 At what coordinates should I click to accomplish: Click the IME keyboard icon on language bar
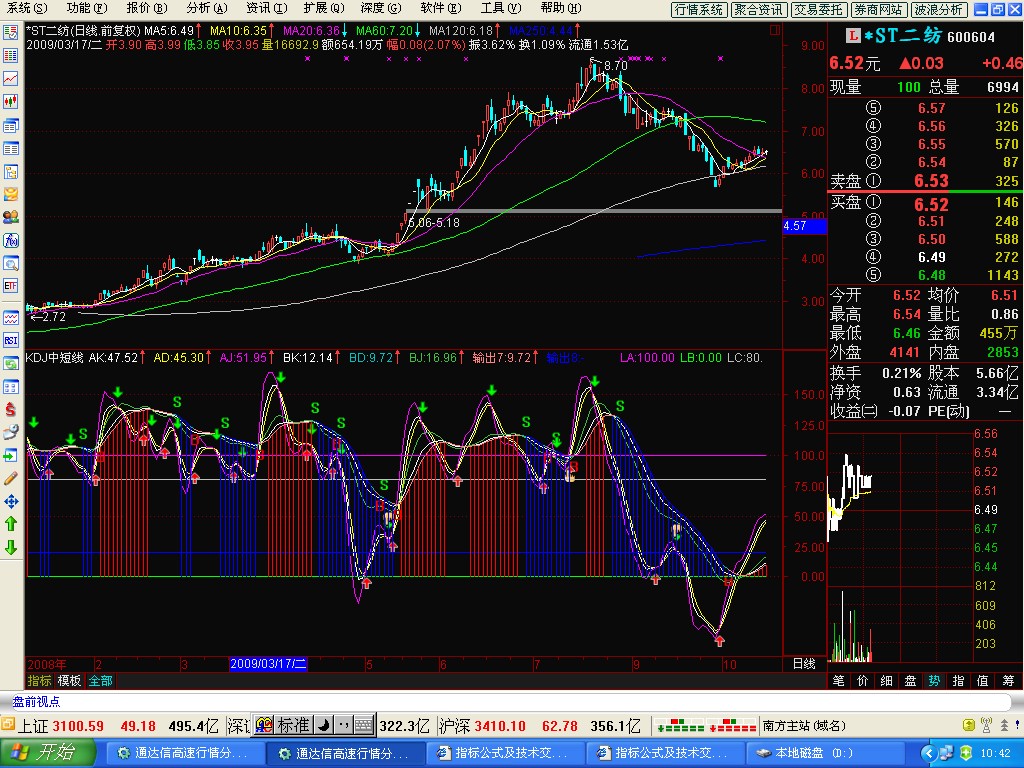[364, 725]
